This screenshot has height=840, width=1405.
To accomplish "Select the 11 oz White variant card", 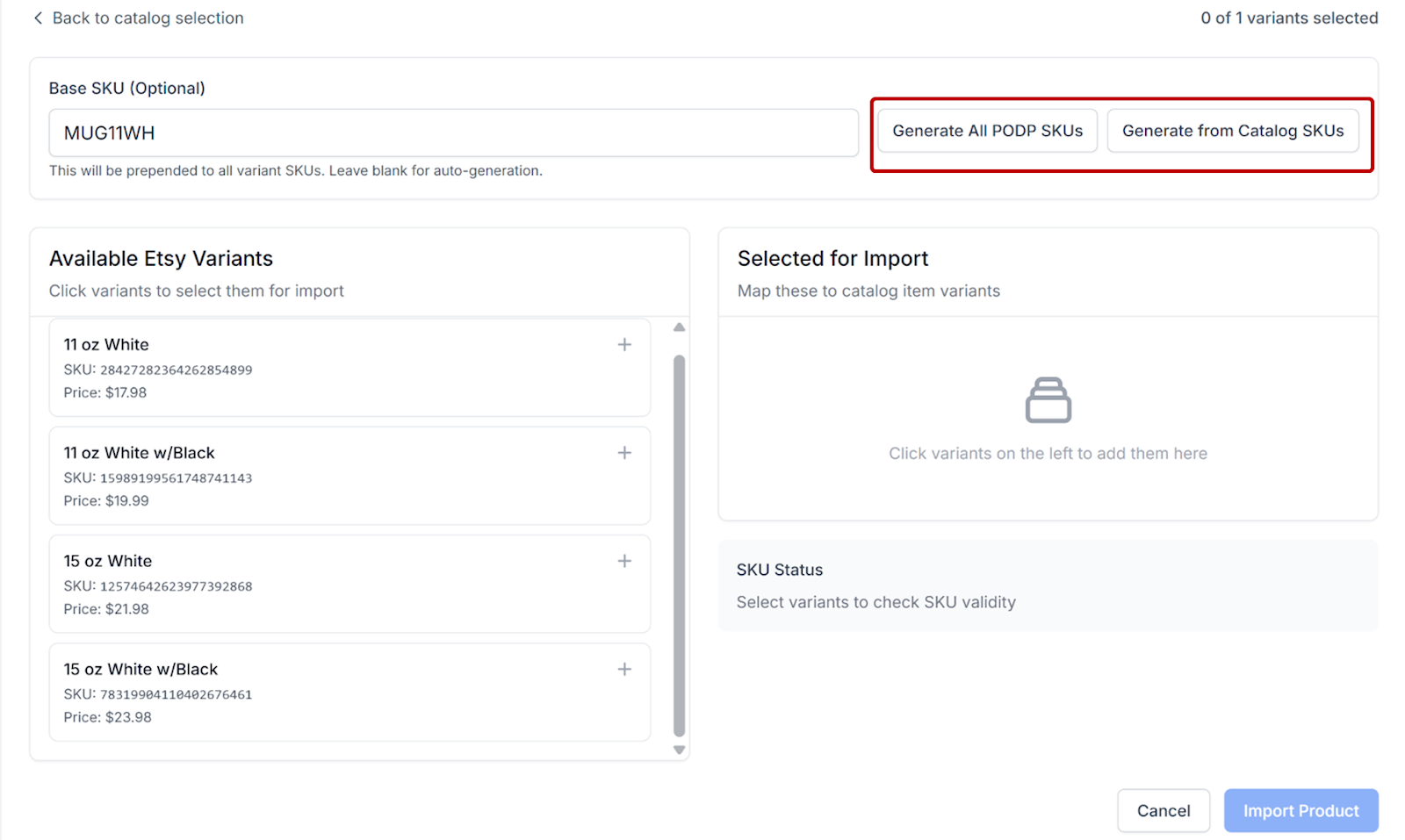I will click(349, 369).
